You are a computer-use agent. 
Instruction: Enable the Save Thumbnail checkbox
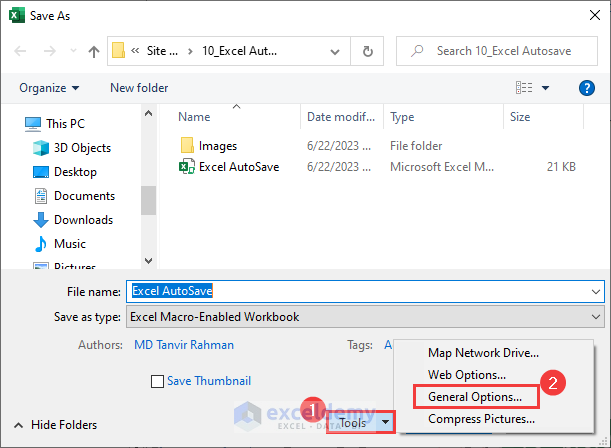(x=157, y=381)
